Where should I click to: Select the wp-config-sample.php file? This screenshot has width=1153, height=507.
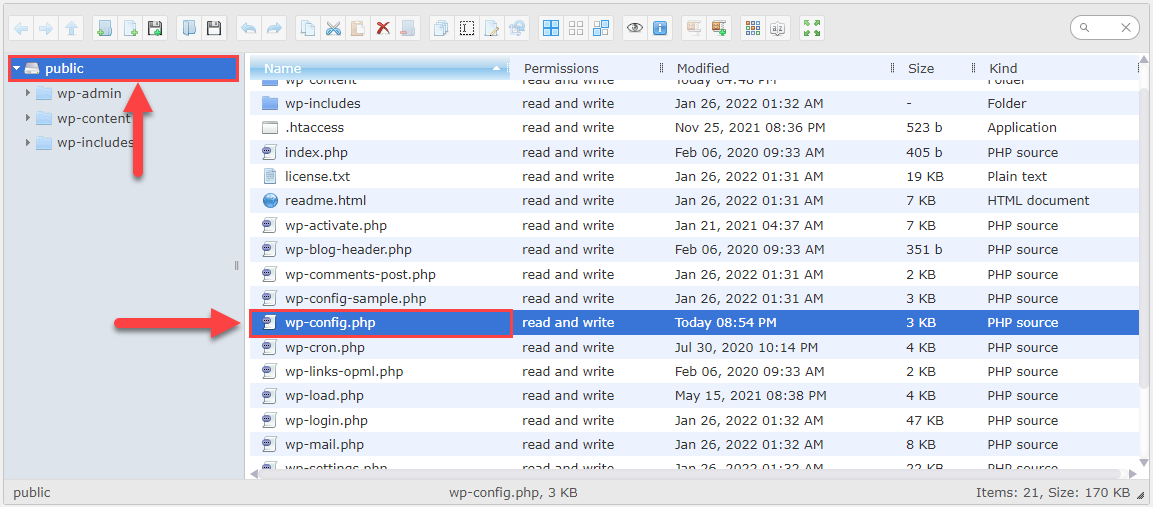693,298
